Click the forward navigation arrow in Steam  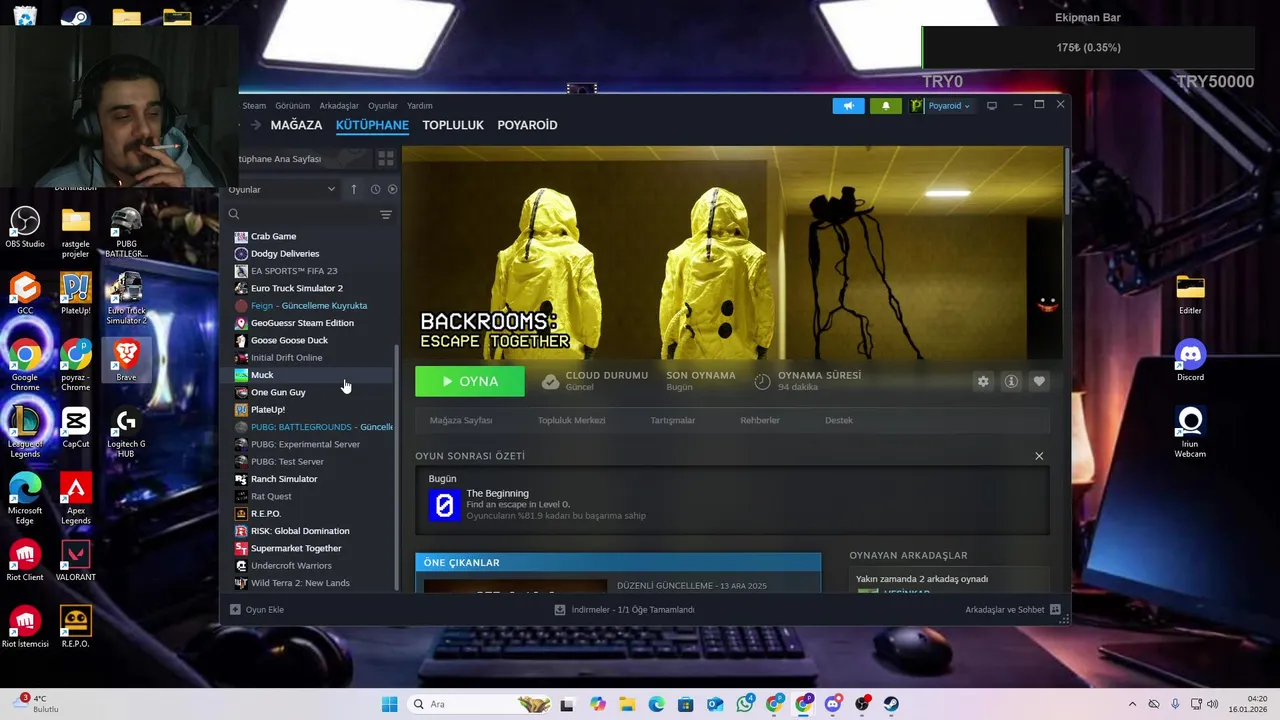[x=256, y=125]
